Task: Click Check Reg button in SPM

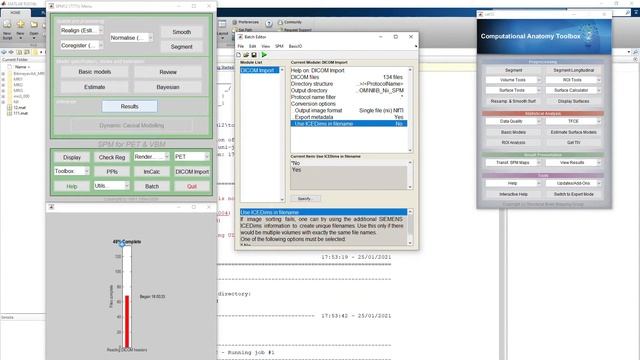Action: 112,157
